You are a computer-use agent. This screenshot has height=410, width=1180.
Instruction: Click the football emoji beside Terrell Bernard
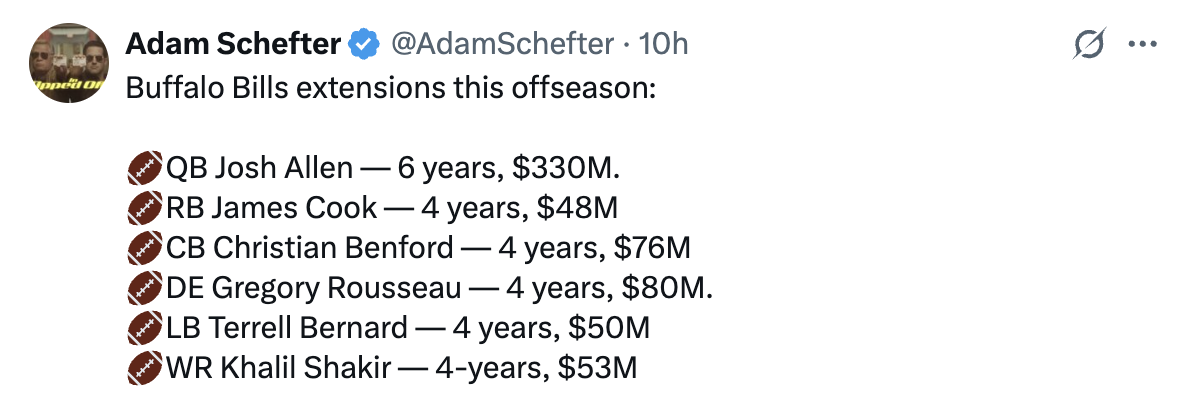click(144, 329)
